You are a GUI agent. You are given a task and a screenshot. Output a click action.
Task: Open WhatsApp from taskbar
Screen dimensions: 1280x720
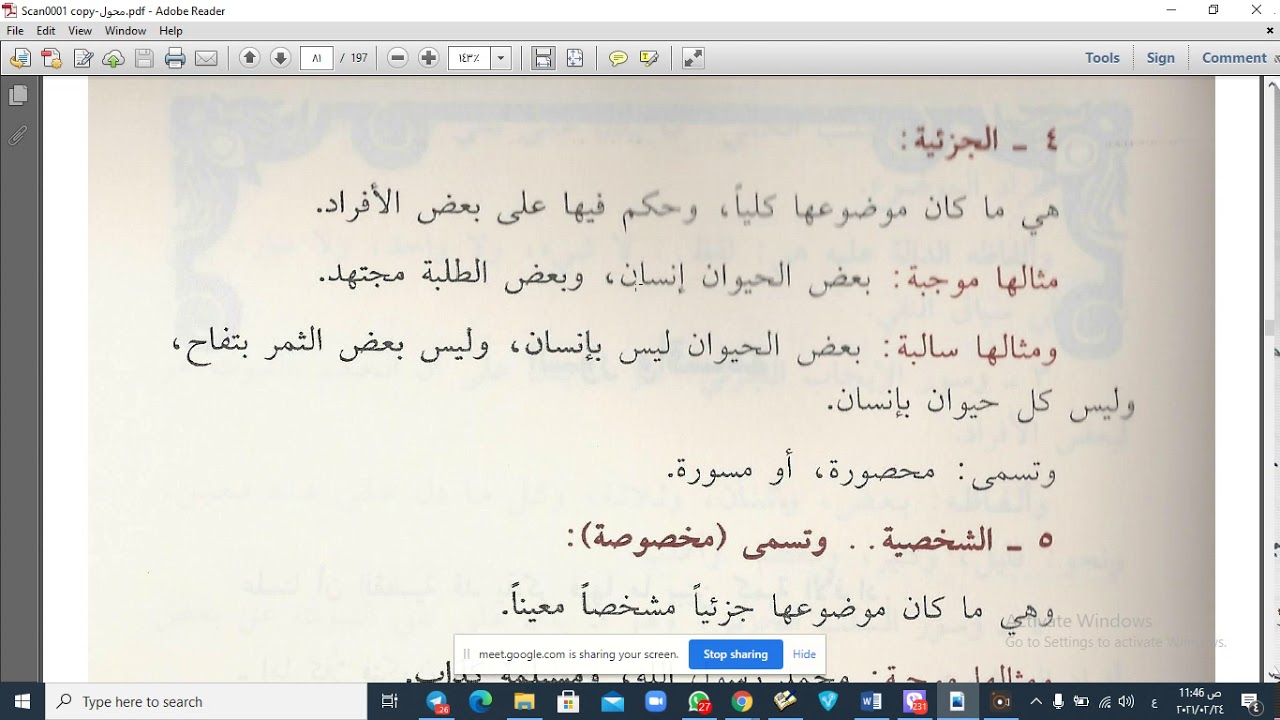click(698, 701)
